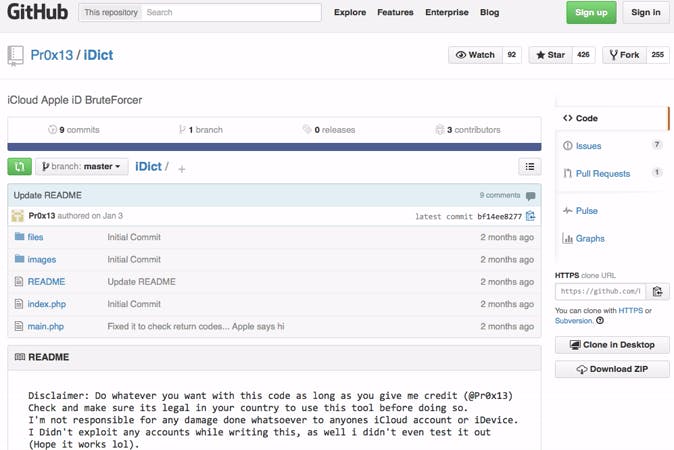The image size is (674, 450).
Task: Click the language statistics color bar
Action: click(x=274, y=147)
